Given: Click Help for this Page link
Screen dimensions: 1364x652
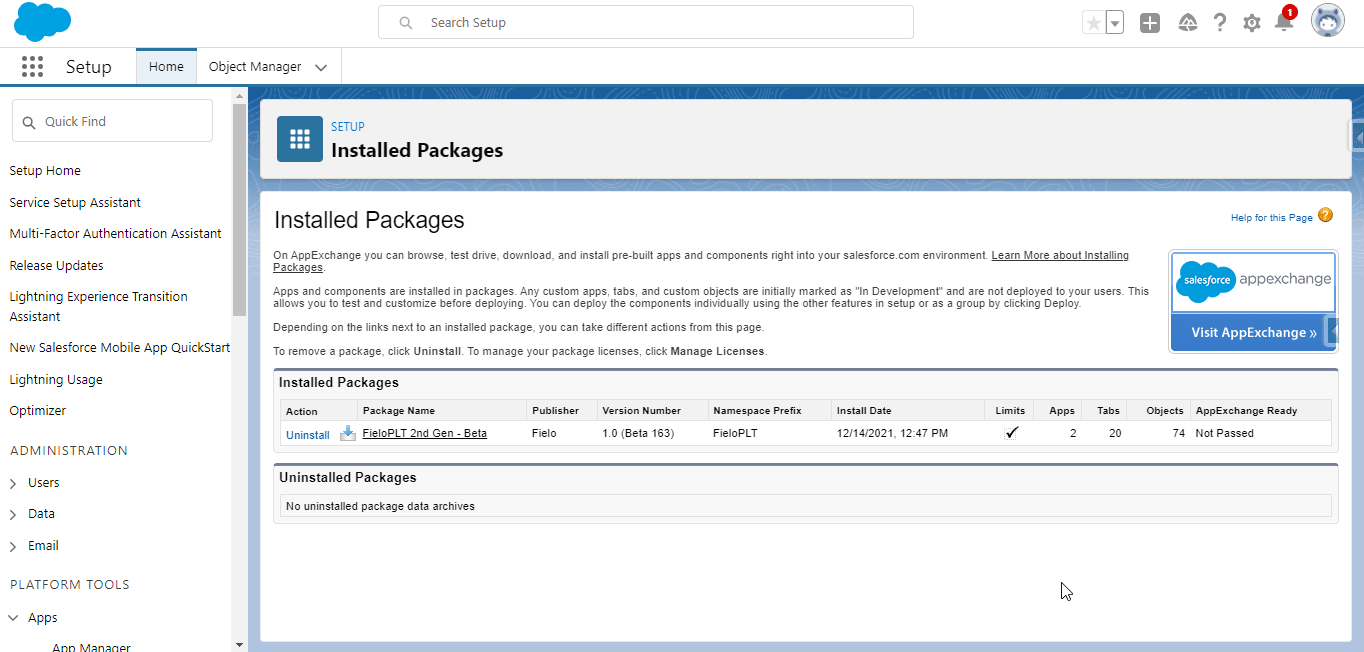Looking at the screenshot, I should coord(1272,218).
